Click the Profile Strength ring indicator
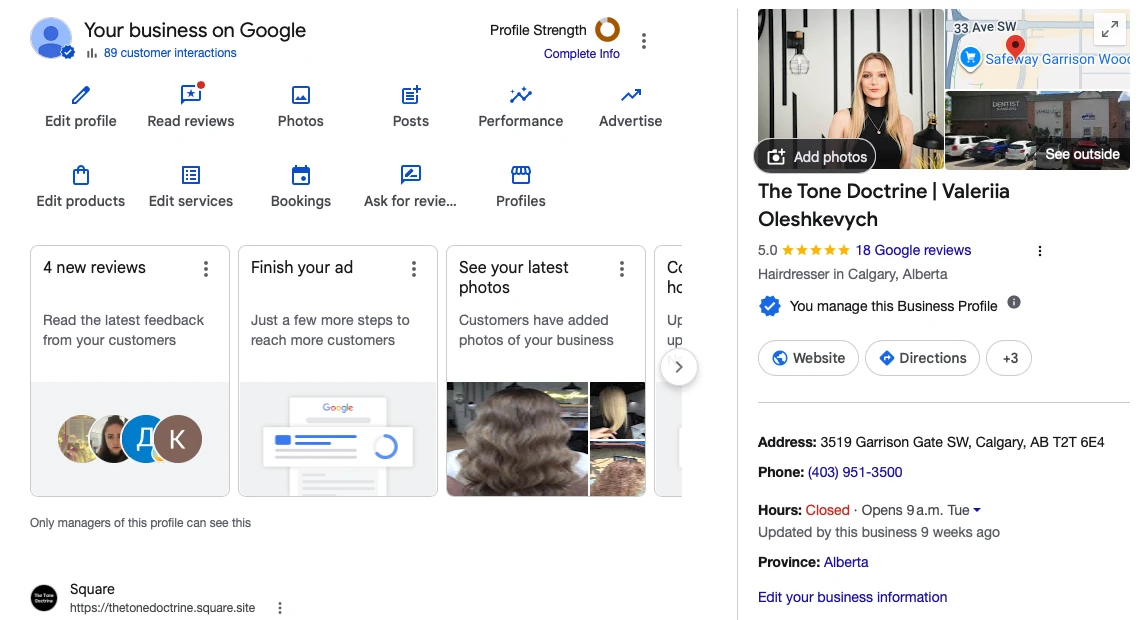This screenshot has height=620, width=1146. click(x=607, y=30)
